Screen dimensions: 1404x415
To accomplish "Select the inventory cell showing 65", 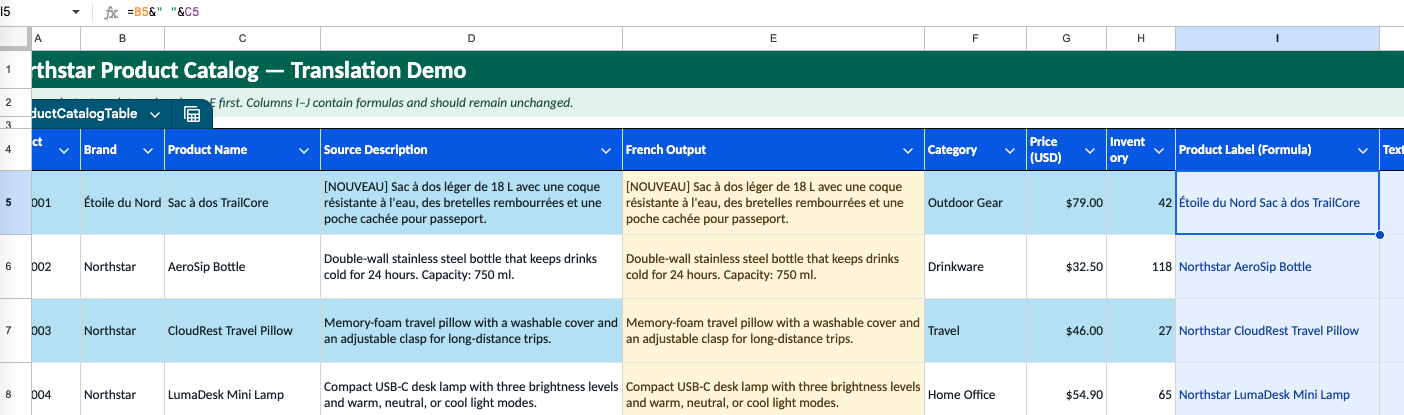I will 1141,389.
